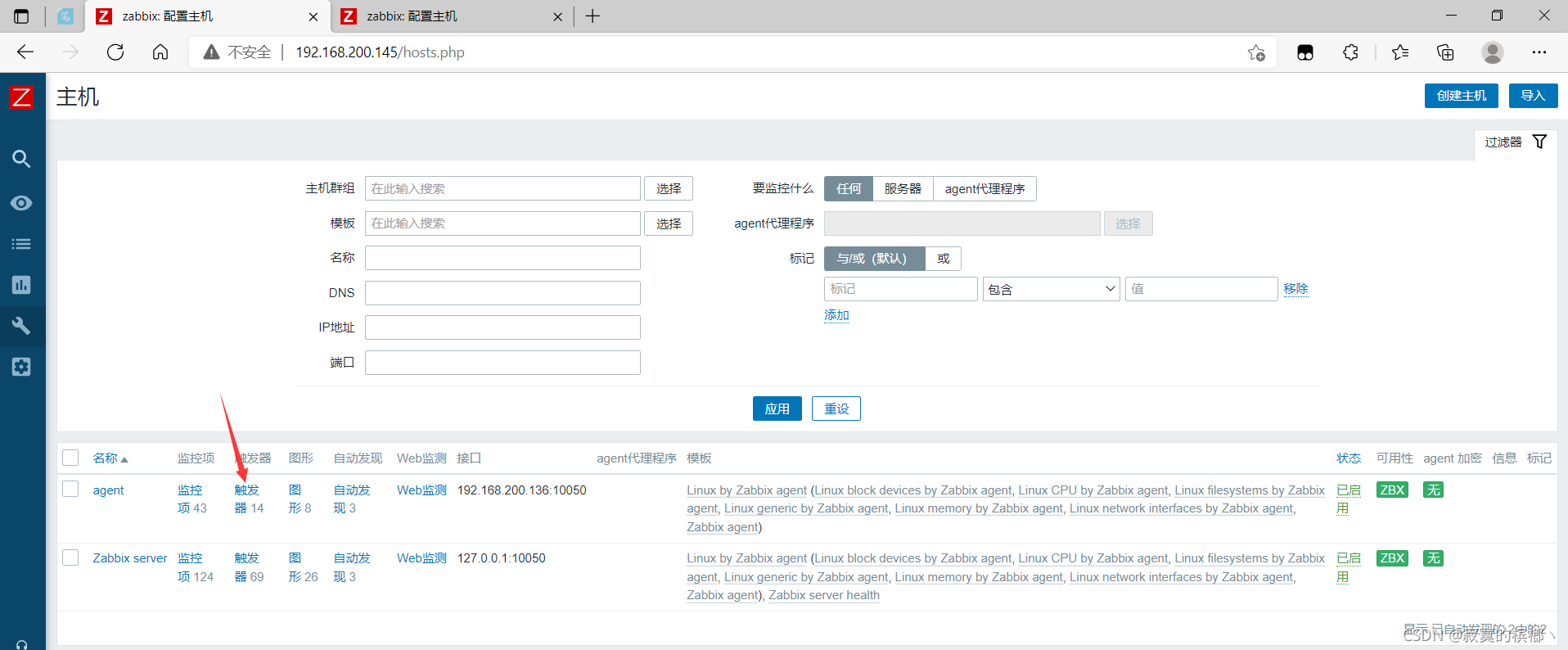Select agent代理程序 monitored-by option
The height and width of the screenshot is (650, 1568).
(985, 189)
